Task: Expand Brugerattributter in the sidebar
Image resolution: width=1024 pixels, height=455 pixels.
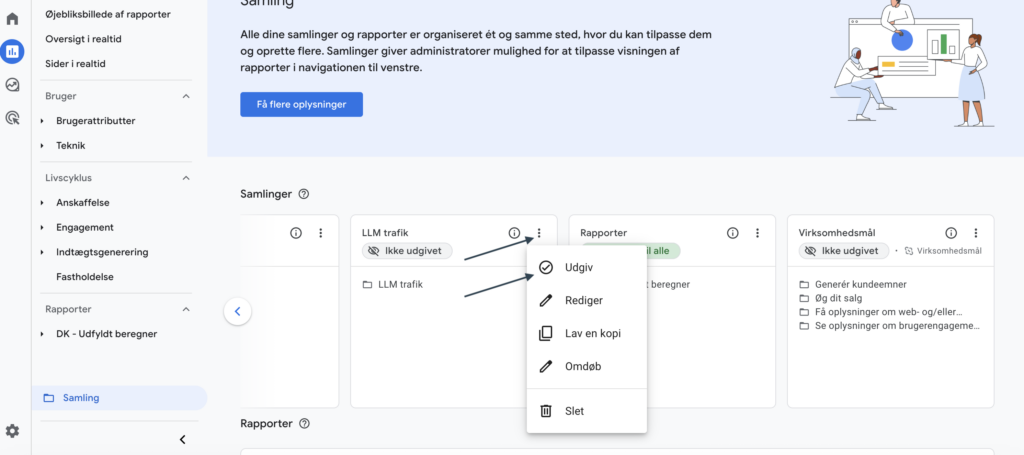Action: tap(42, 121)
